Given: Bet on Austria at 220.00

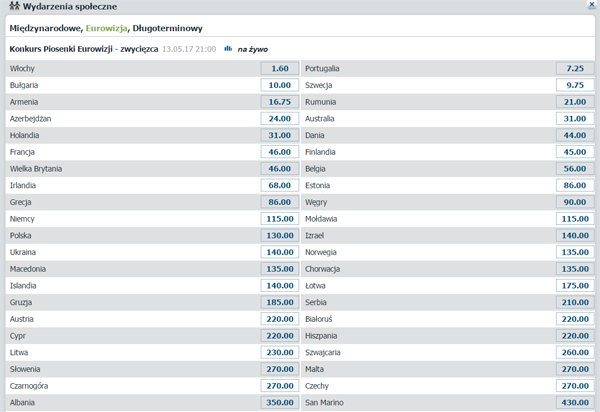Looking at the screenshot, I should (280, 319).
